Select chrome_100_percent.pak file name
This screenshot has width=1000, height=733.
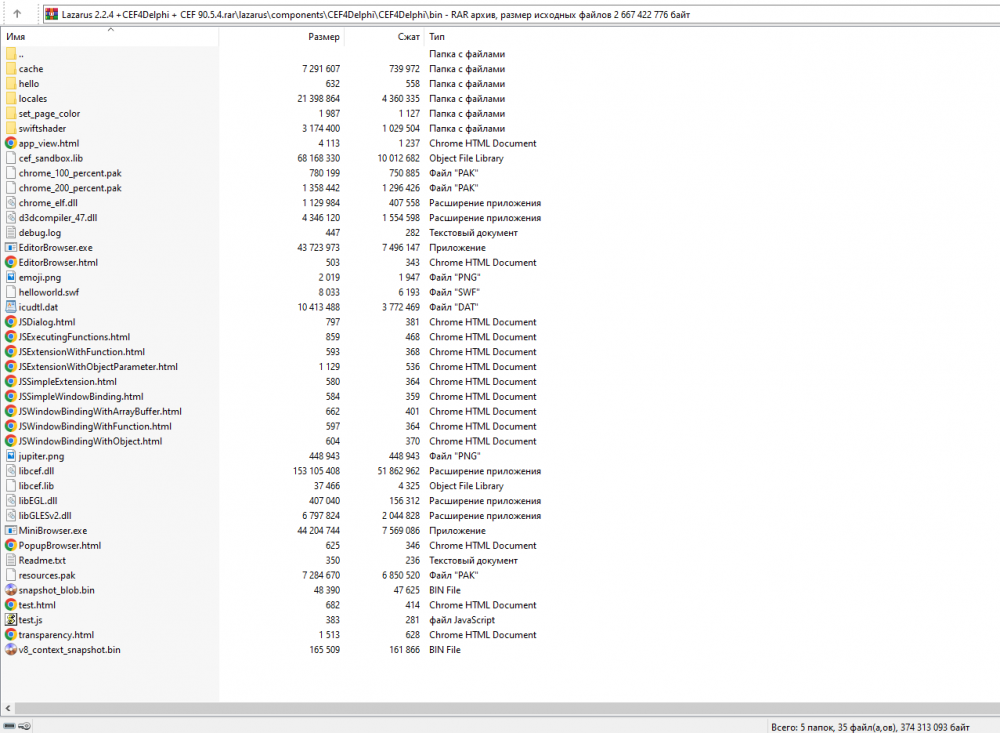point(70,173)
